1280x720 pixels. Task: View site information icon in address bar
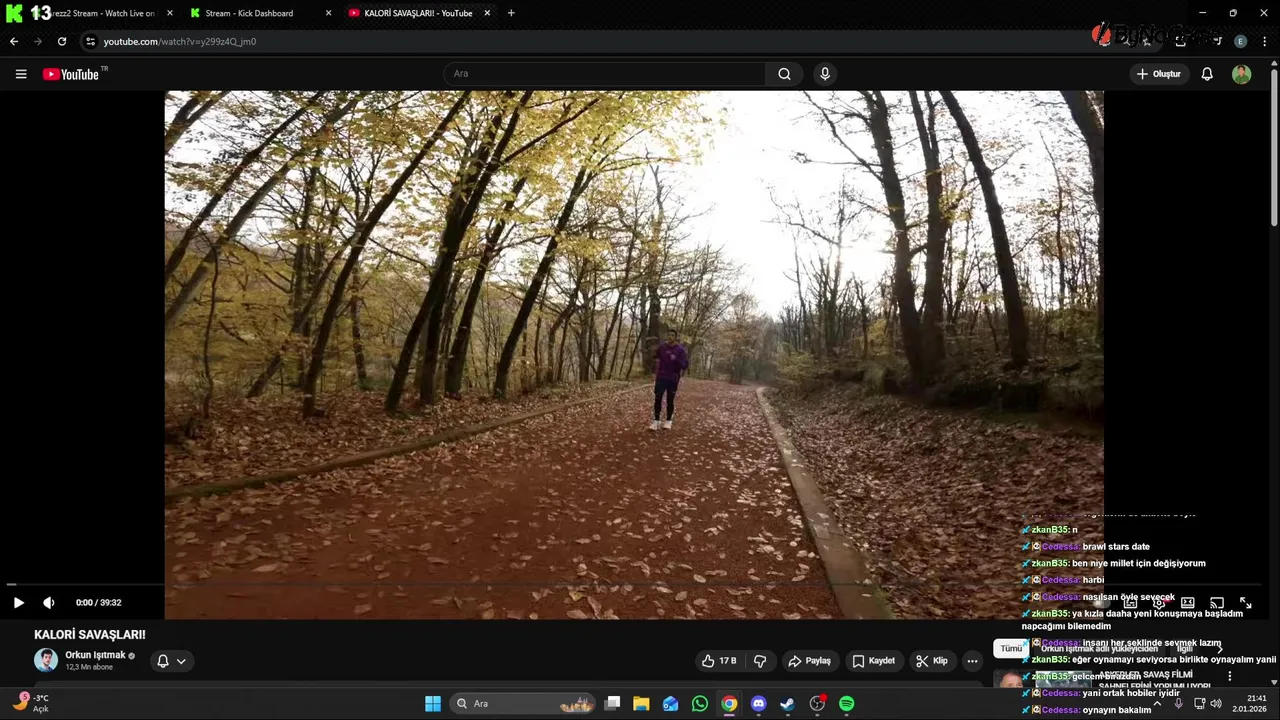[x=90, y=42]
